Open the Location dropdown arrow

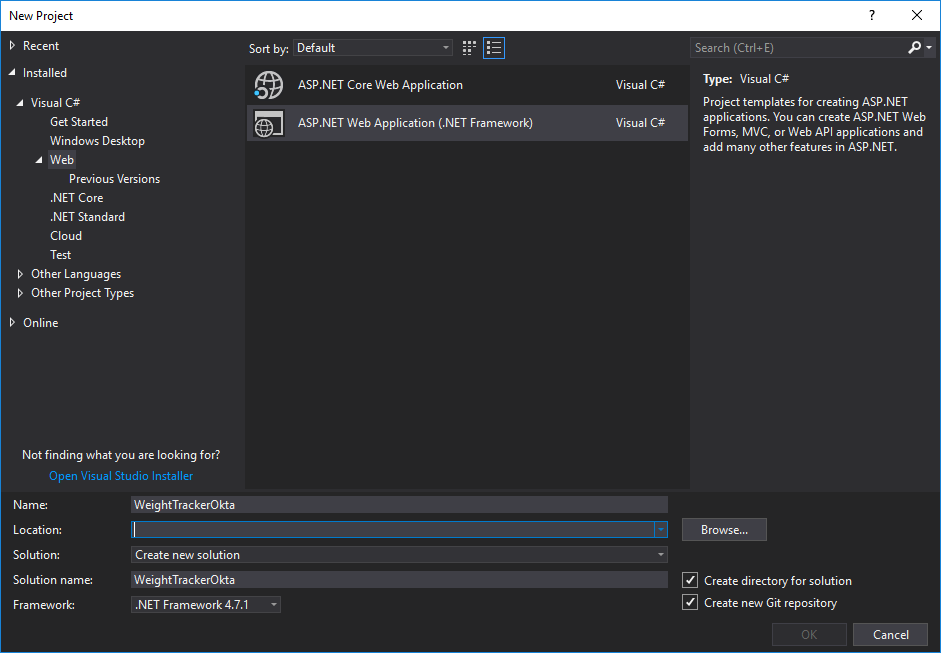pyautogui.click(x=660, y=530)
